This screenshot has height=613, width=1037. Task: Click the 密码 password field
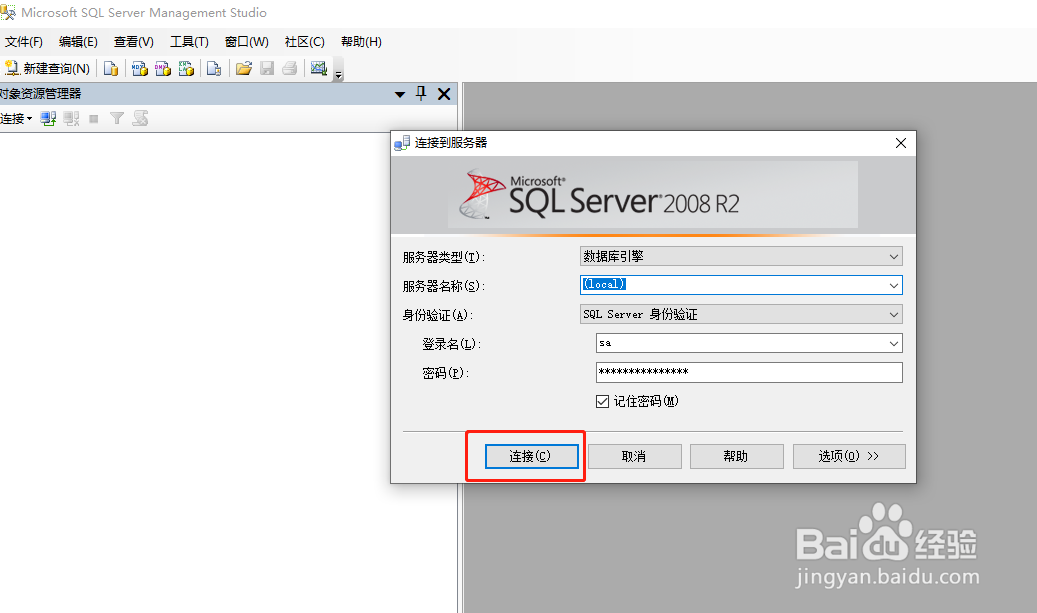[x=749, y=372]
